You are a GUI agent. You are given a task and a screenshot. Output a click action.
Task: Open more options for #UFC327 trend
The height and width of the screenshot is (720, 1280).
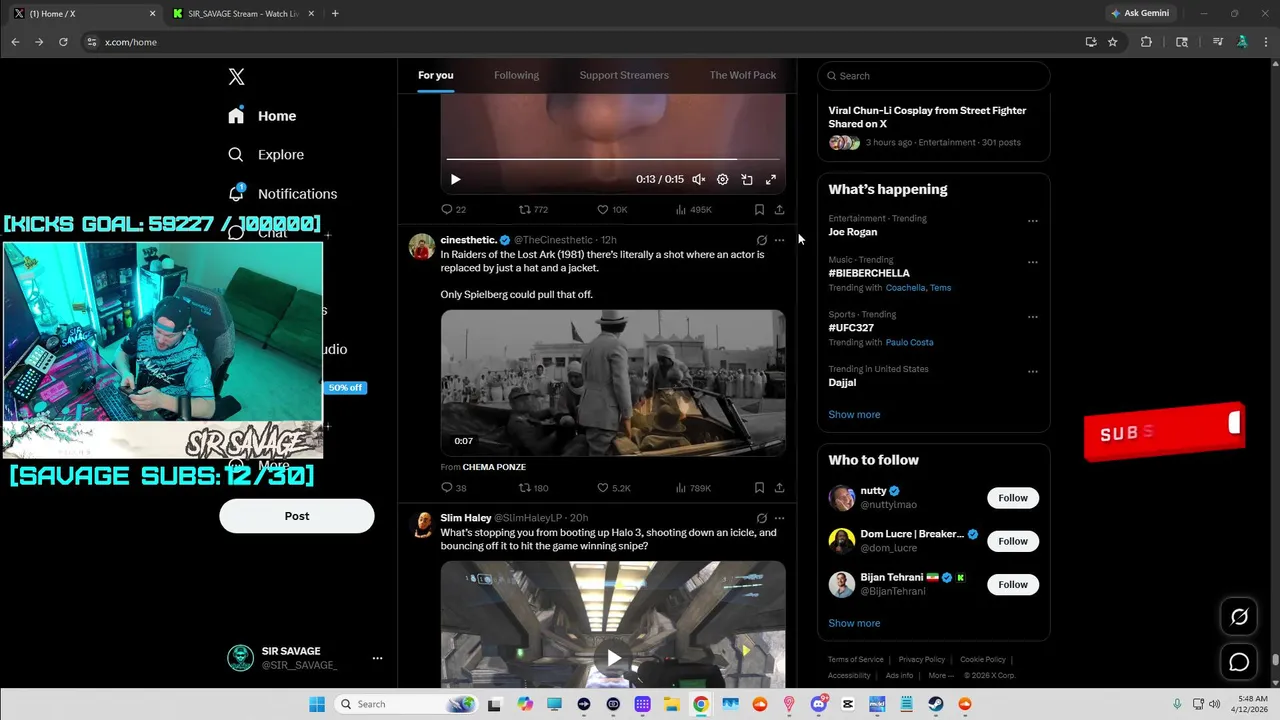(x=1033, y=317)
